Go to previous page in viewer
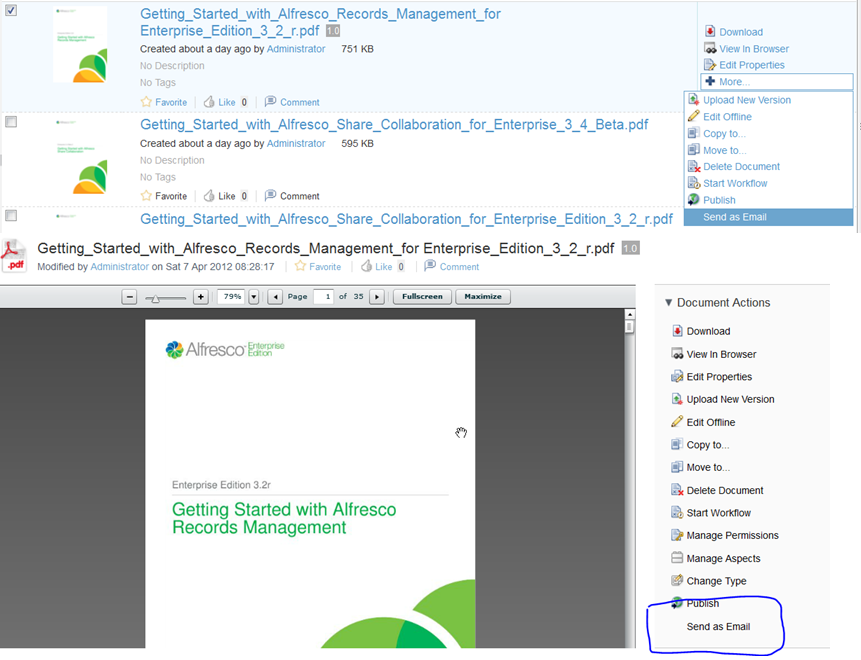Image resolution: width=861 pixels, height=660 pixels. 276,297
